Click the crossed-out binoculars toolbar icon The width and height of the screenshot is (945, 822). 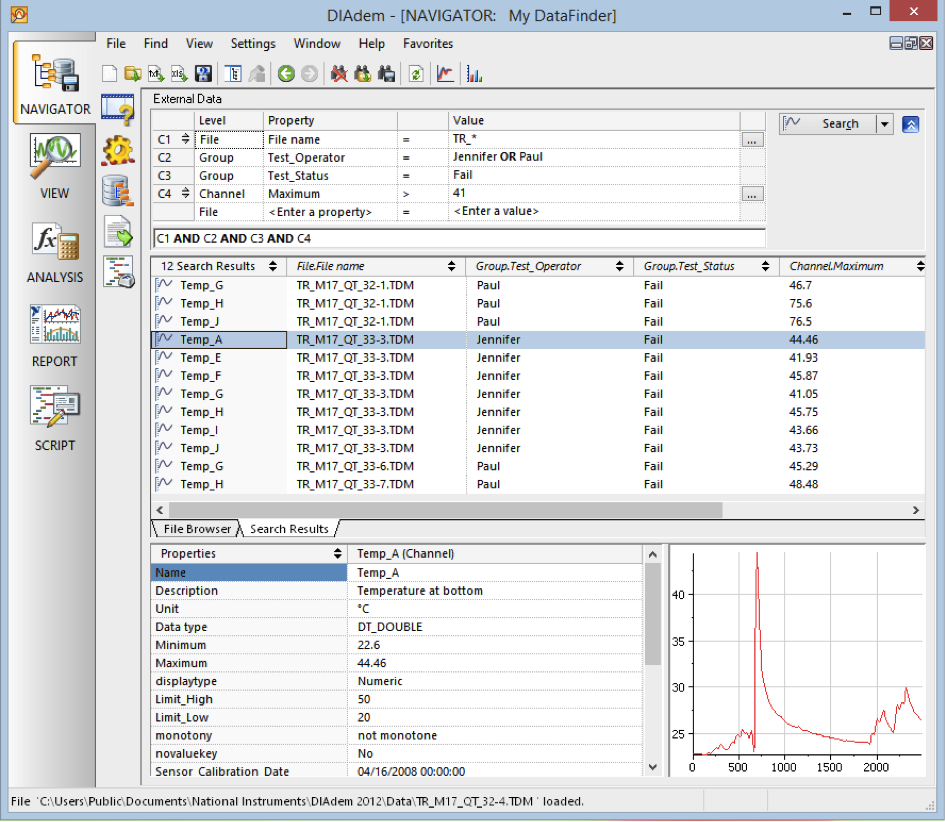coord(339,74)
